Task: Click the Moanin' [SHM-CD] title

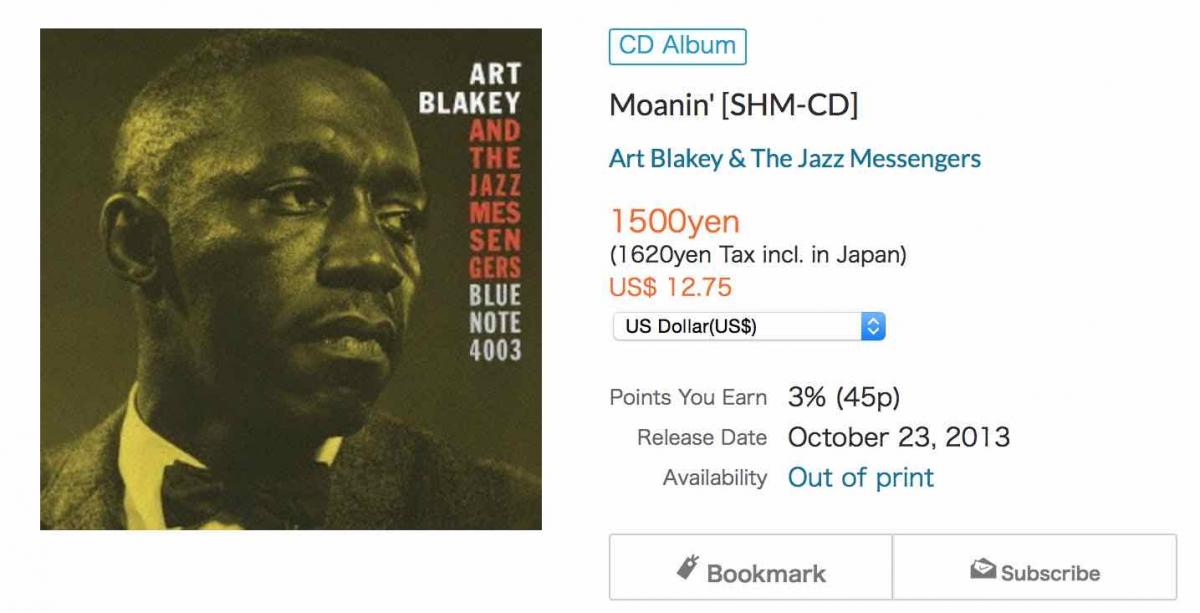Action: 733,105
